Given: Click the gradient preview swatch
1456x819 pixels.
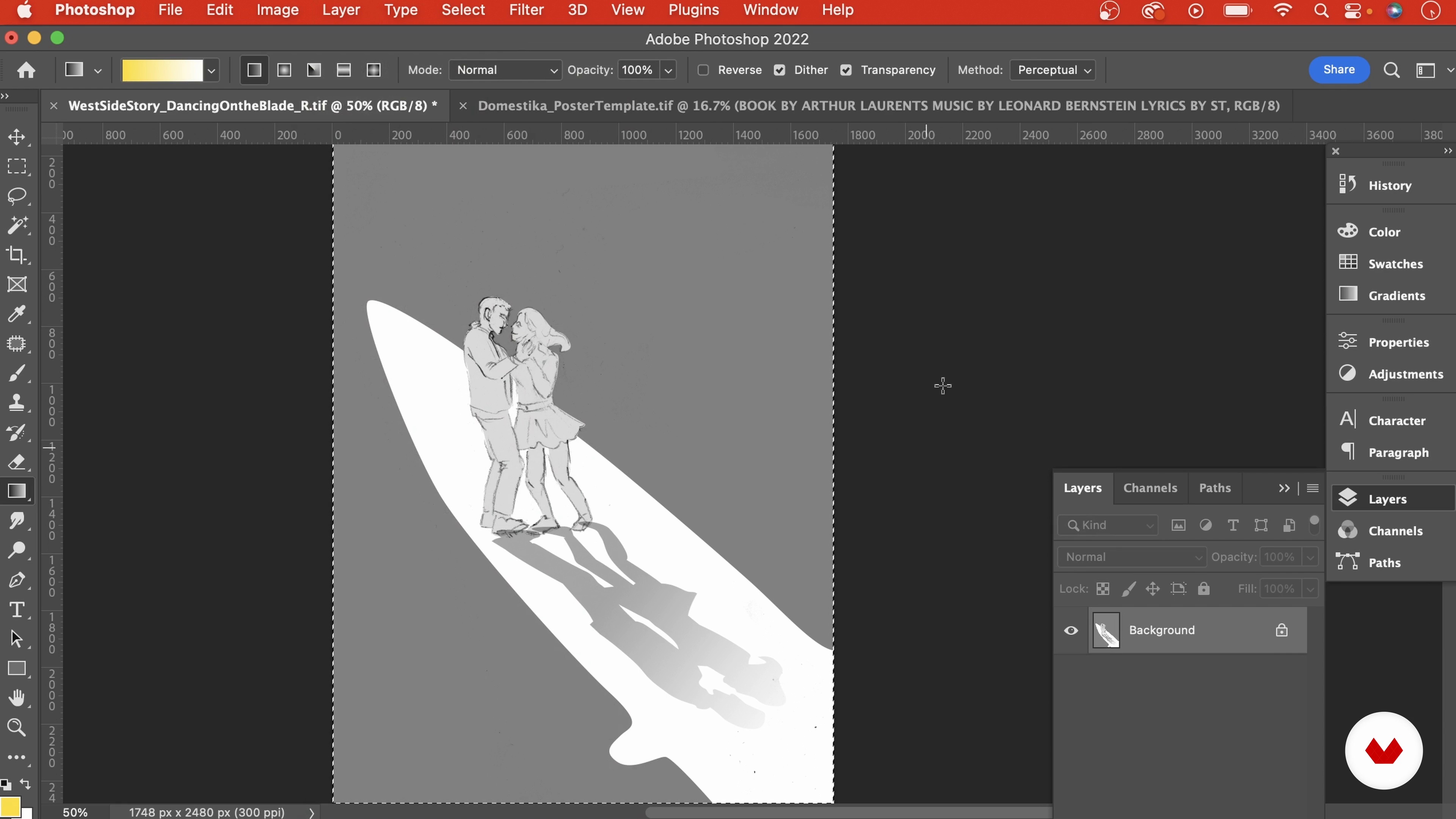Looking at the screenshot, I should point(162,70).
